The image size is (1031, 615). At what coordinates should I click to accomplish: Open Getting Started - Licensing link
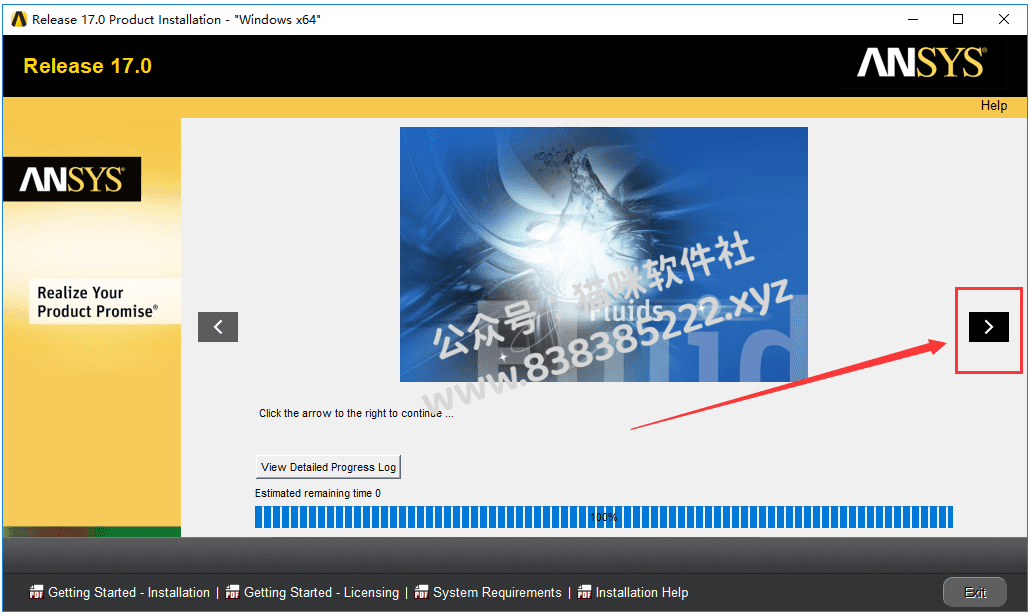322,593
